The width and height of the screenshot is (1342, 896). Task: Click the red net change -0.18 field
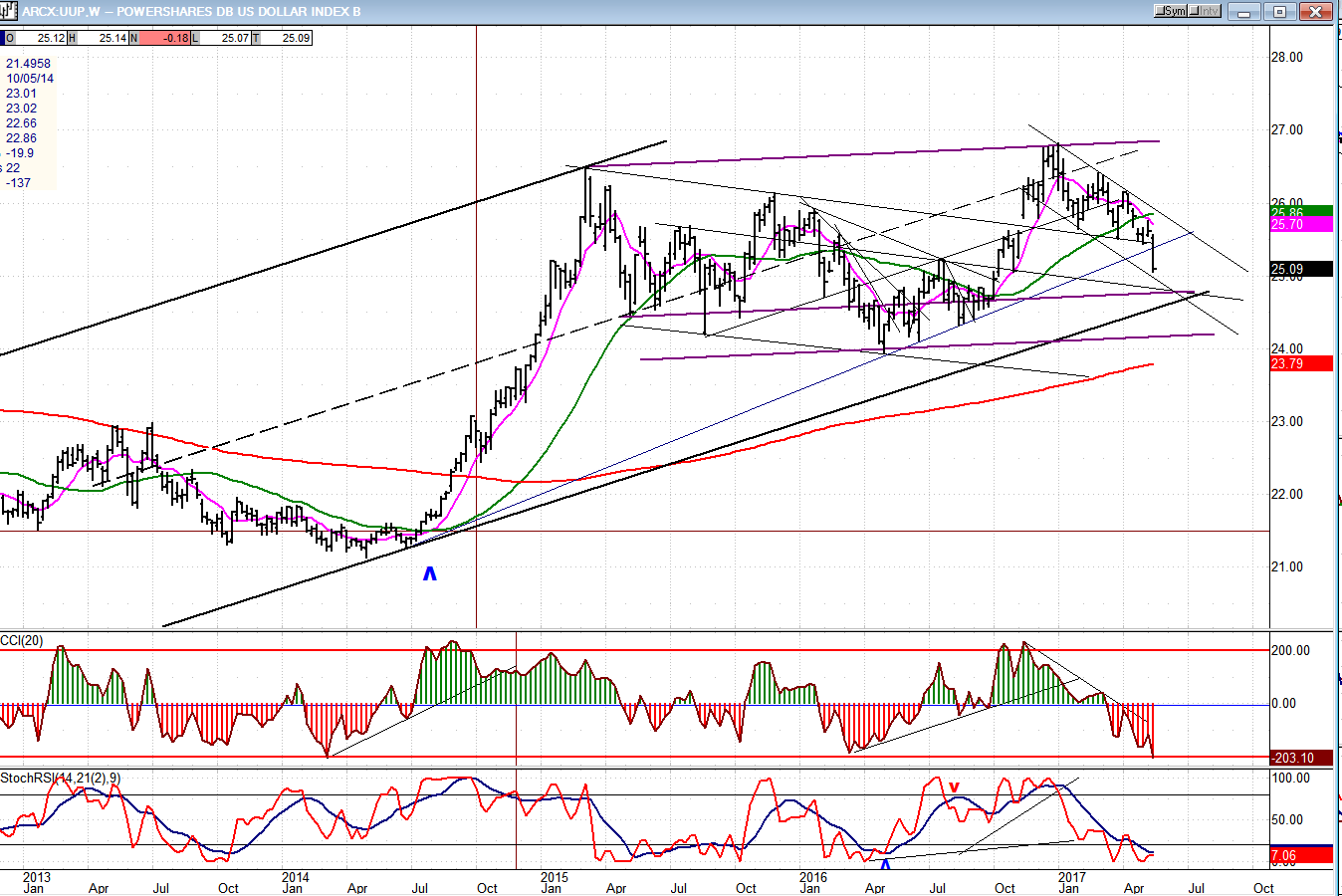pos(164,38)
